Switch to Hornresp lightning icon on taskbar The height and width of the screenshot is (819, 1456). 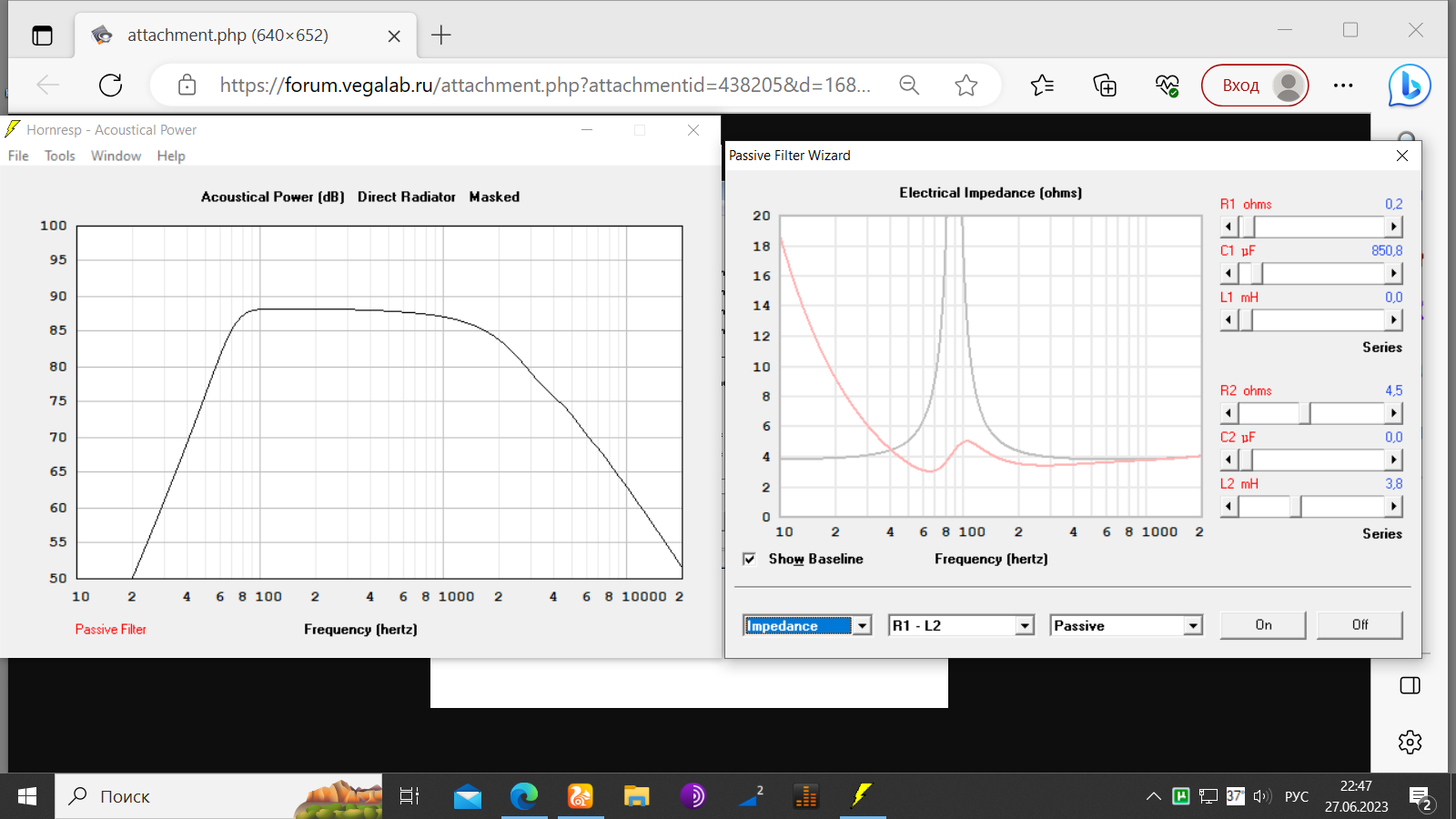[x=861, y=796]
